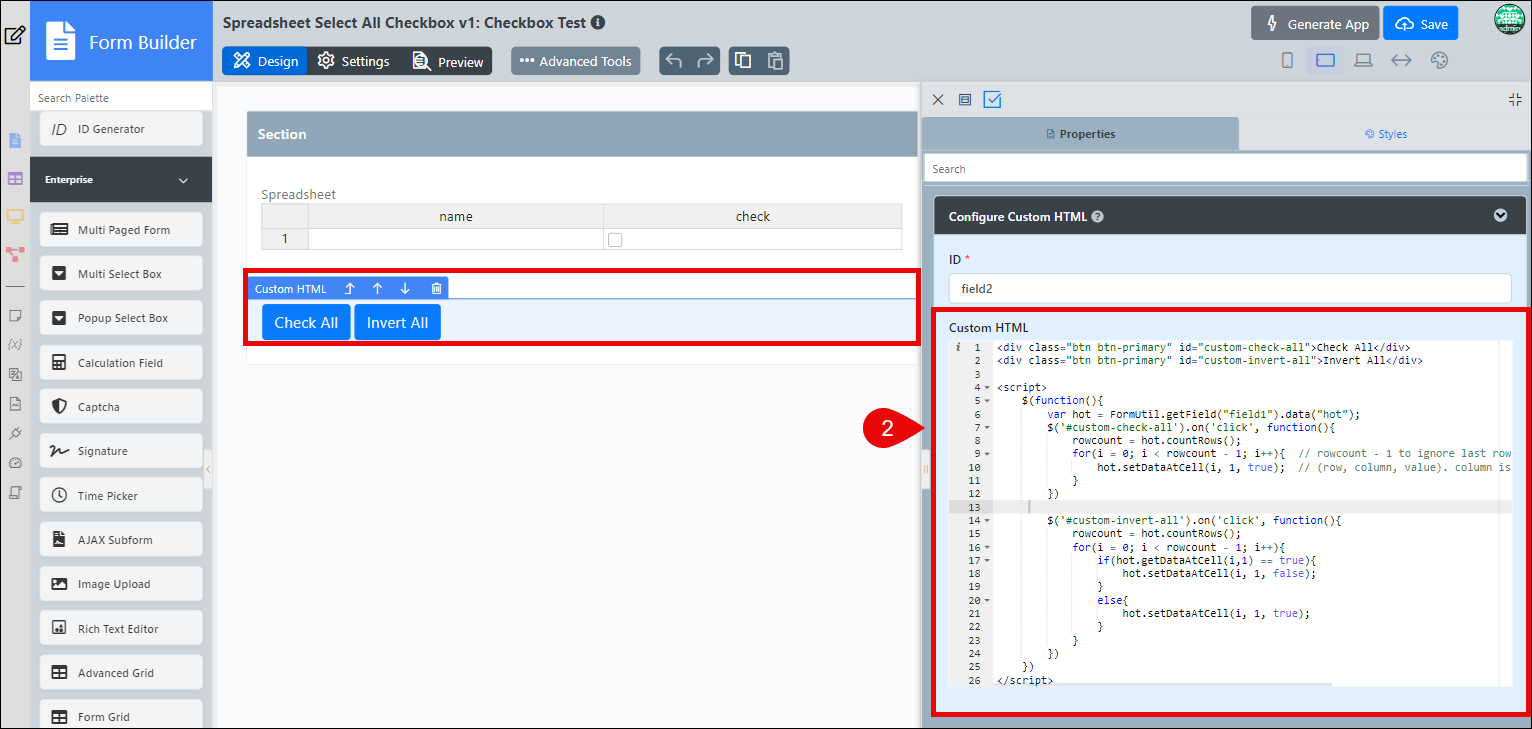Image resolution: width=1532 pixels, height=729 pixels.
Task: Click the Search Palette input
Action: click(x=121, y=97)
